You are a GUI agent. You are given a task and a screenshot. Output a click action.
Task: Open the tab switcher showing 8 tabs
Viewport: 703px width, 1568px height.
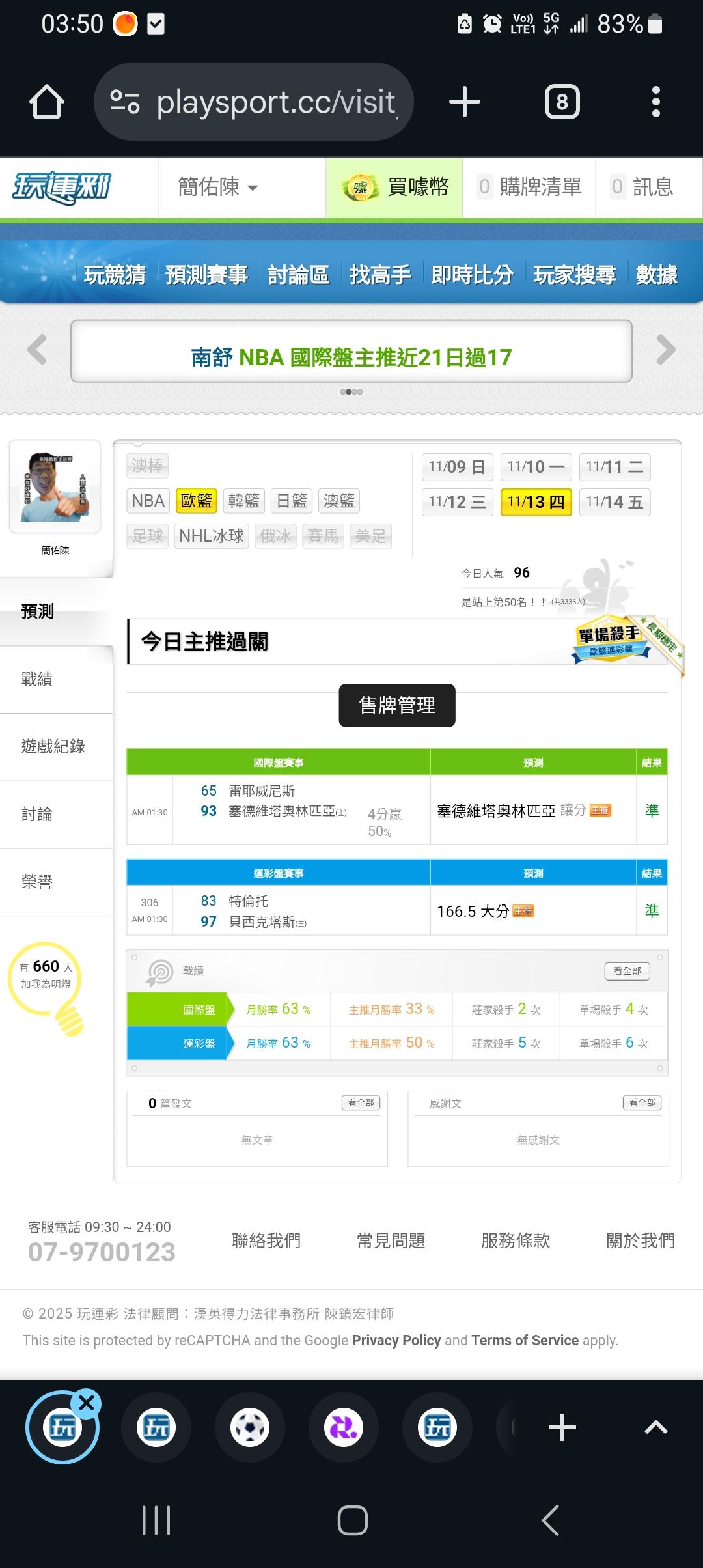click(x=562, y=102)
